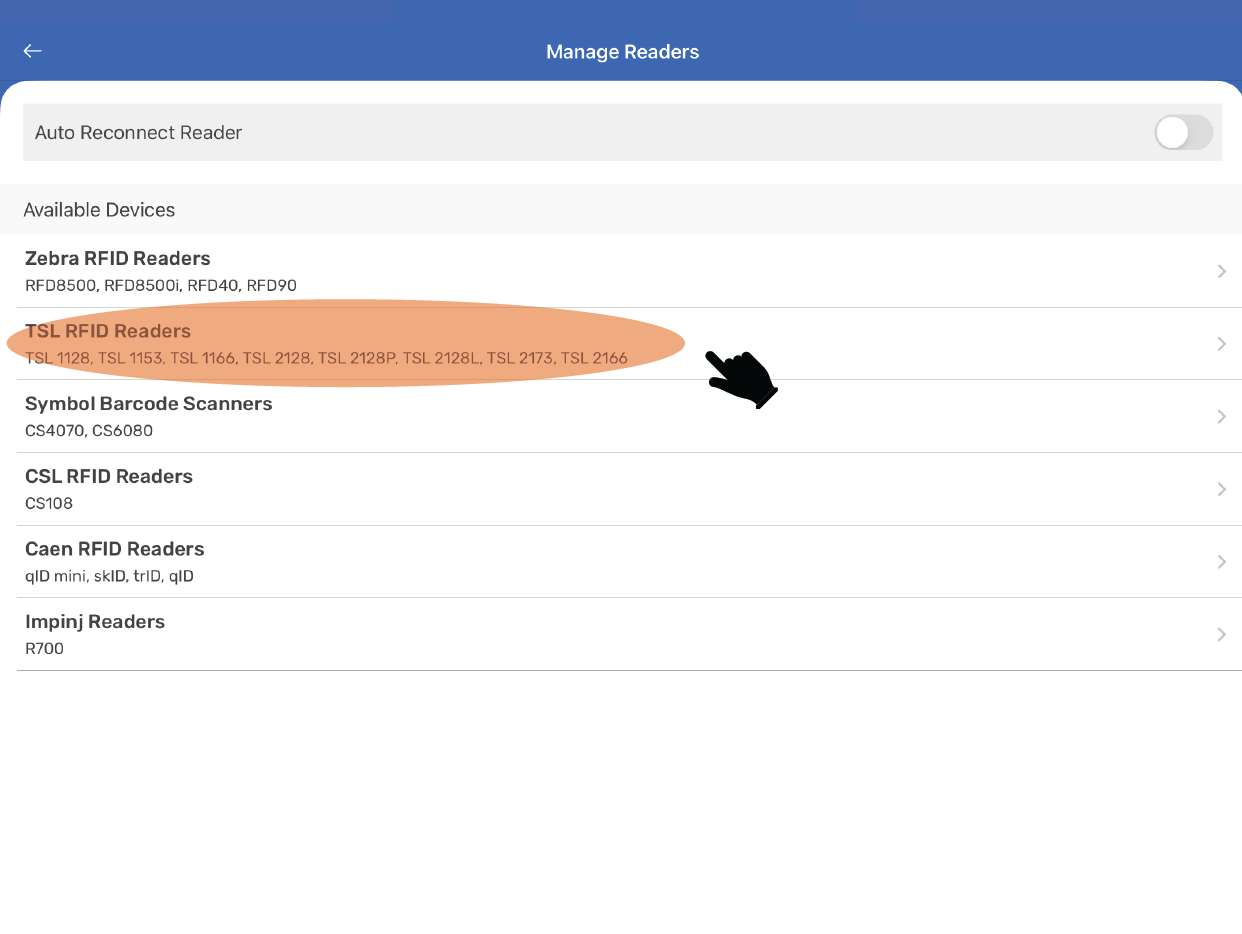Image resolution: width=1242 pixels, height=934 pixels.
Task: Go back using the top-left arrow
Action: (x=33, y=51)
